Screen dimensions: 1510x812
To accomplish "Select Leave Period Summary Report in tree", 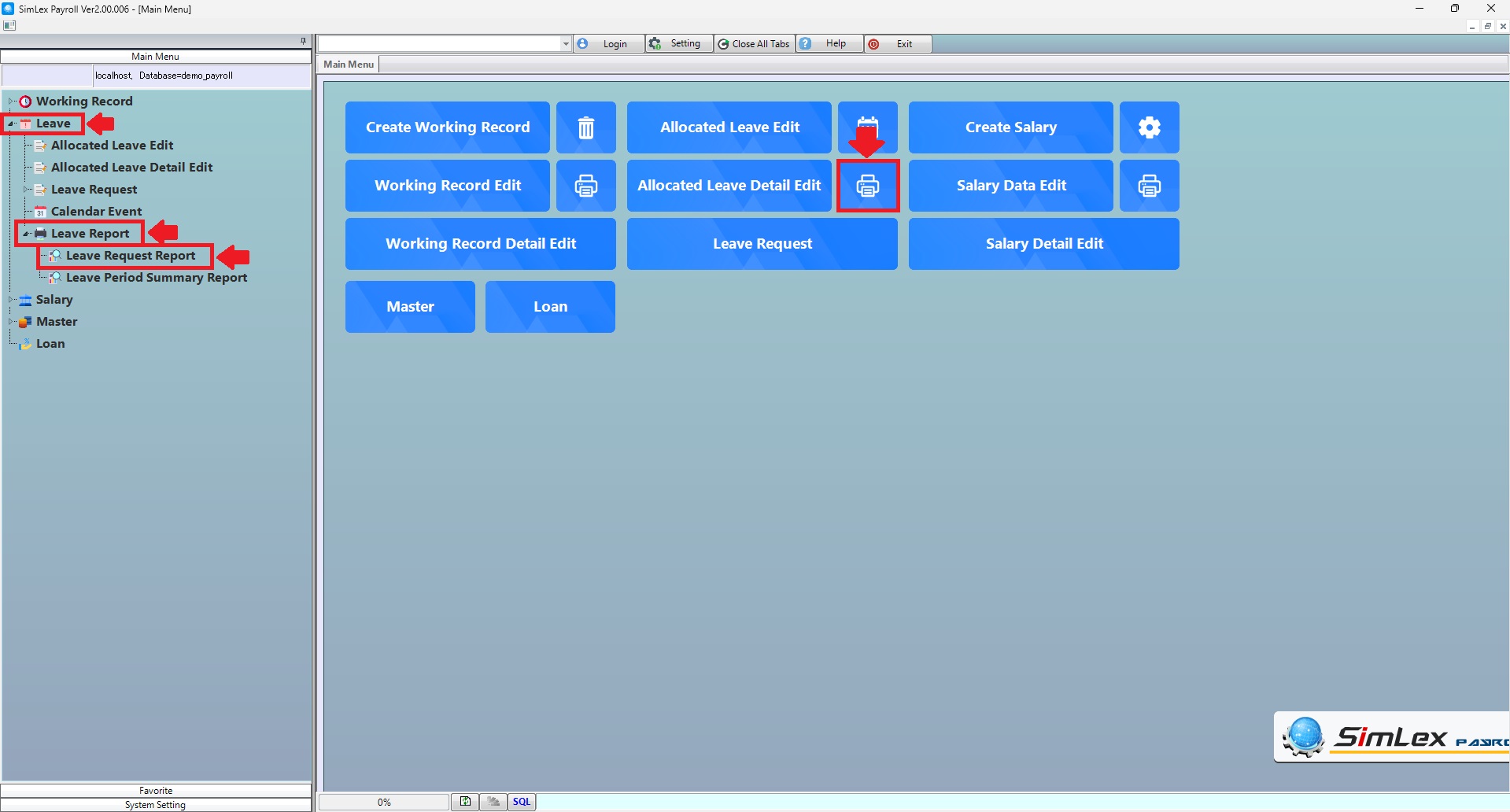I will point(156,278).
